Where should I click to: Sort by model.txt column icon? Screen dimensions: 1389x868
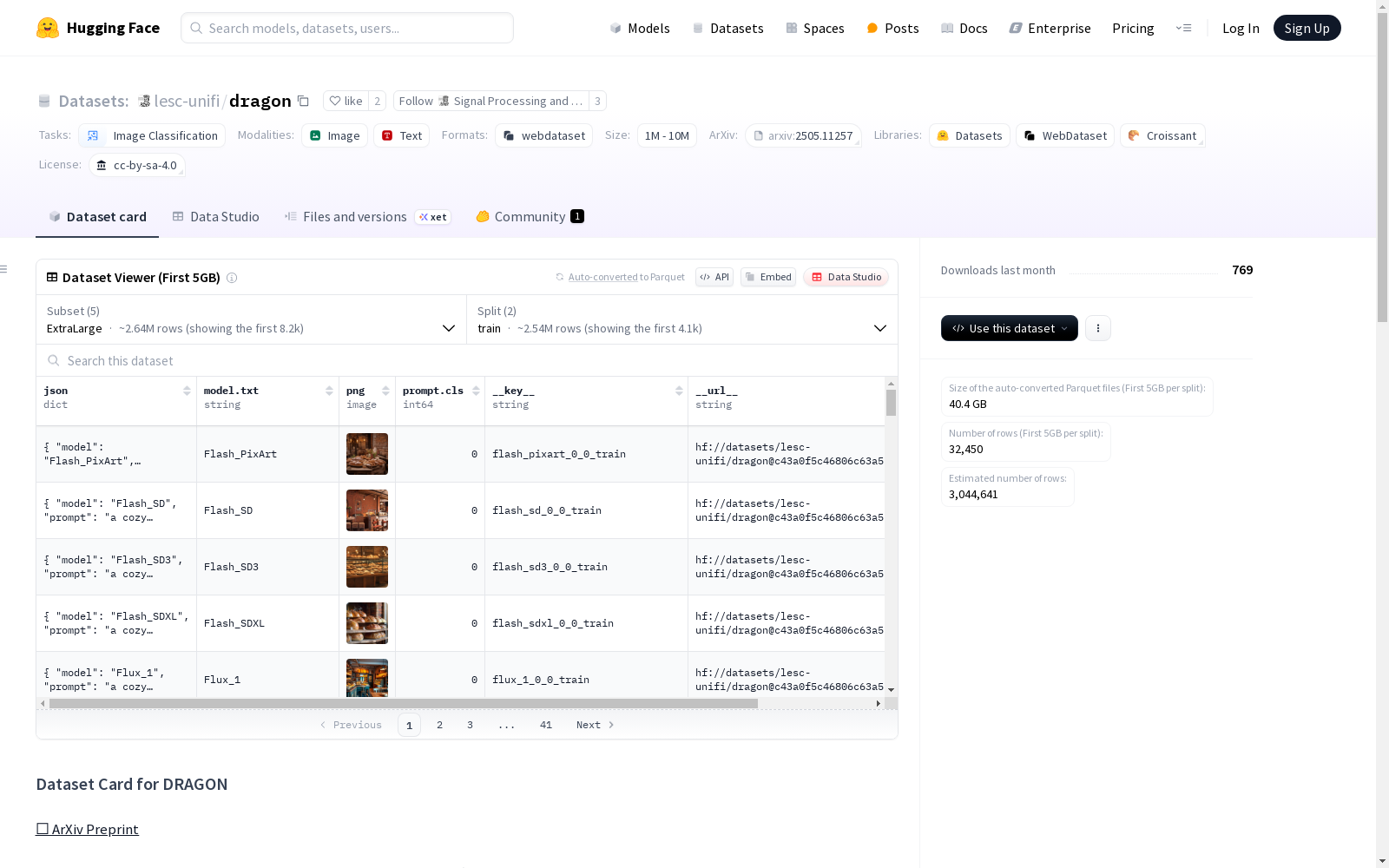[329, 391]
